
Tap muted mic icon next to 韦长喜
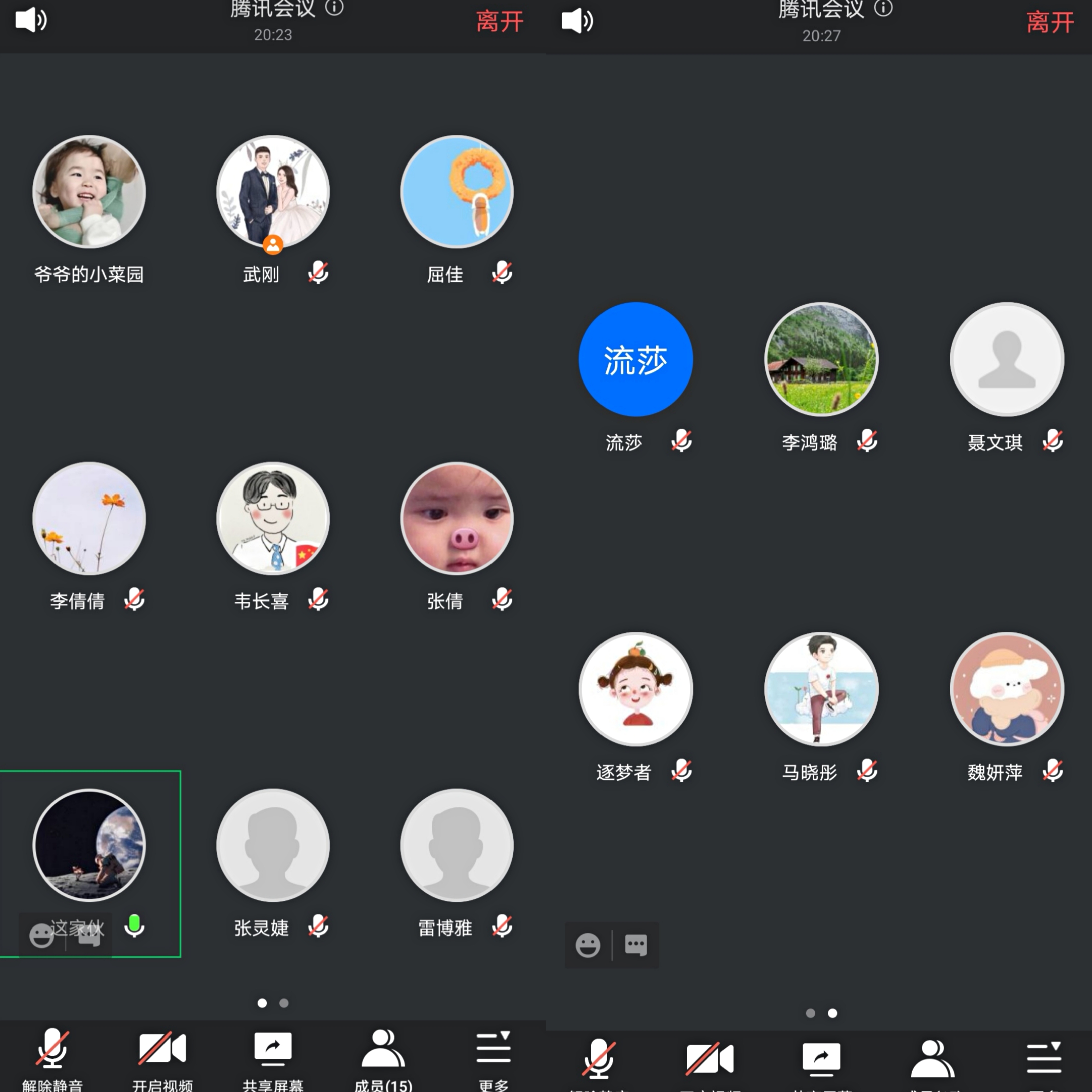(318, 599)
